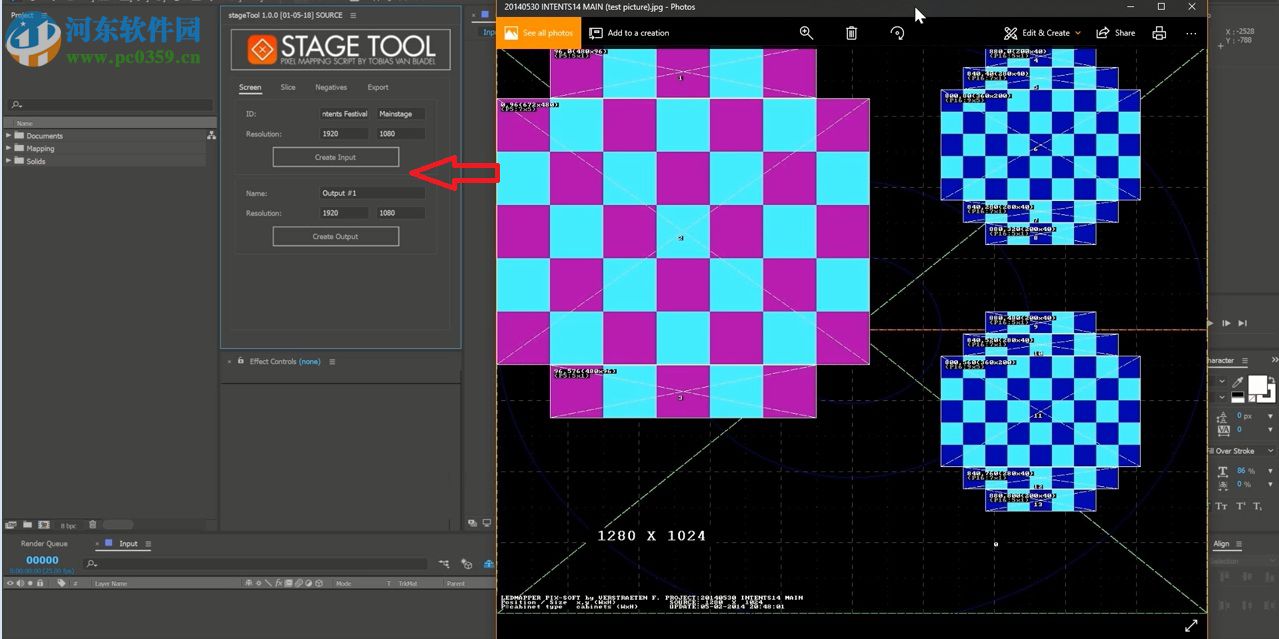Image resolution: width=1279 pixels, height=639 pixels.
Task: Click the Print icon in Photos toolbar
Action: point(1159,33)
